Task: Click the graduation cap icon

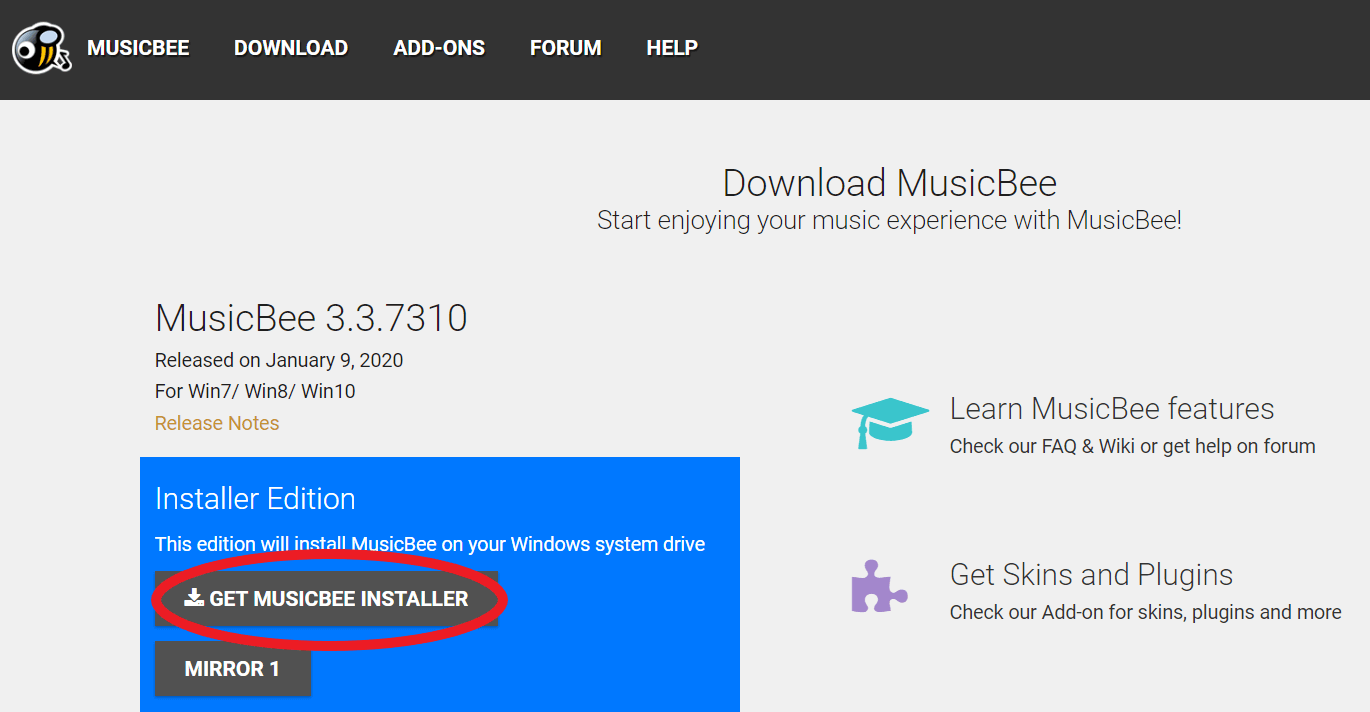Action: click(888, 421)
